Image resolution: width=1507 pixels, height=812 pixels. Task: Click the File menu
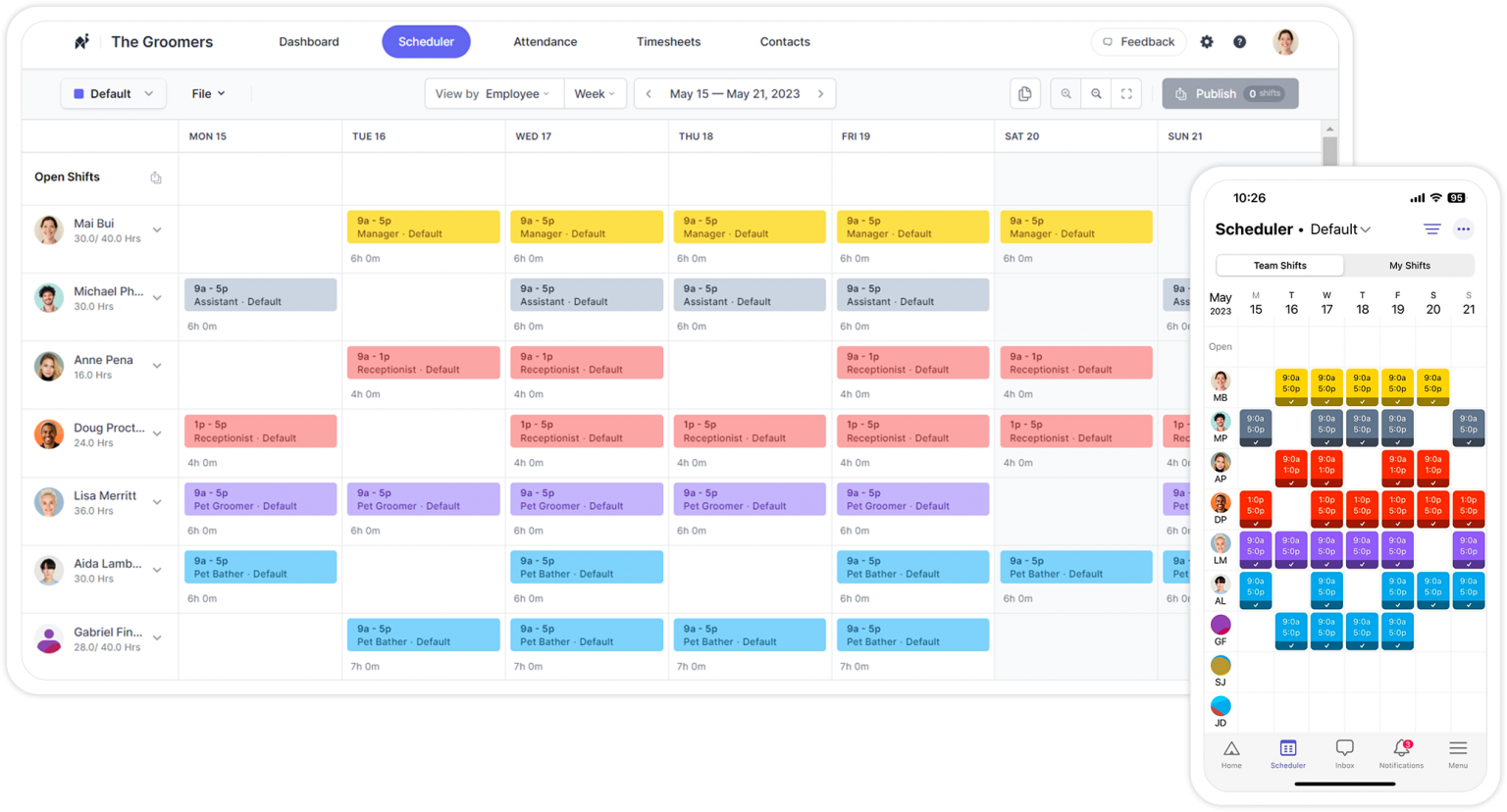[208, 93]
